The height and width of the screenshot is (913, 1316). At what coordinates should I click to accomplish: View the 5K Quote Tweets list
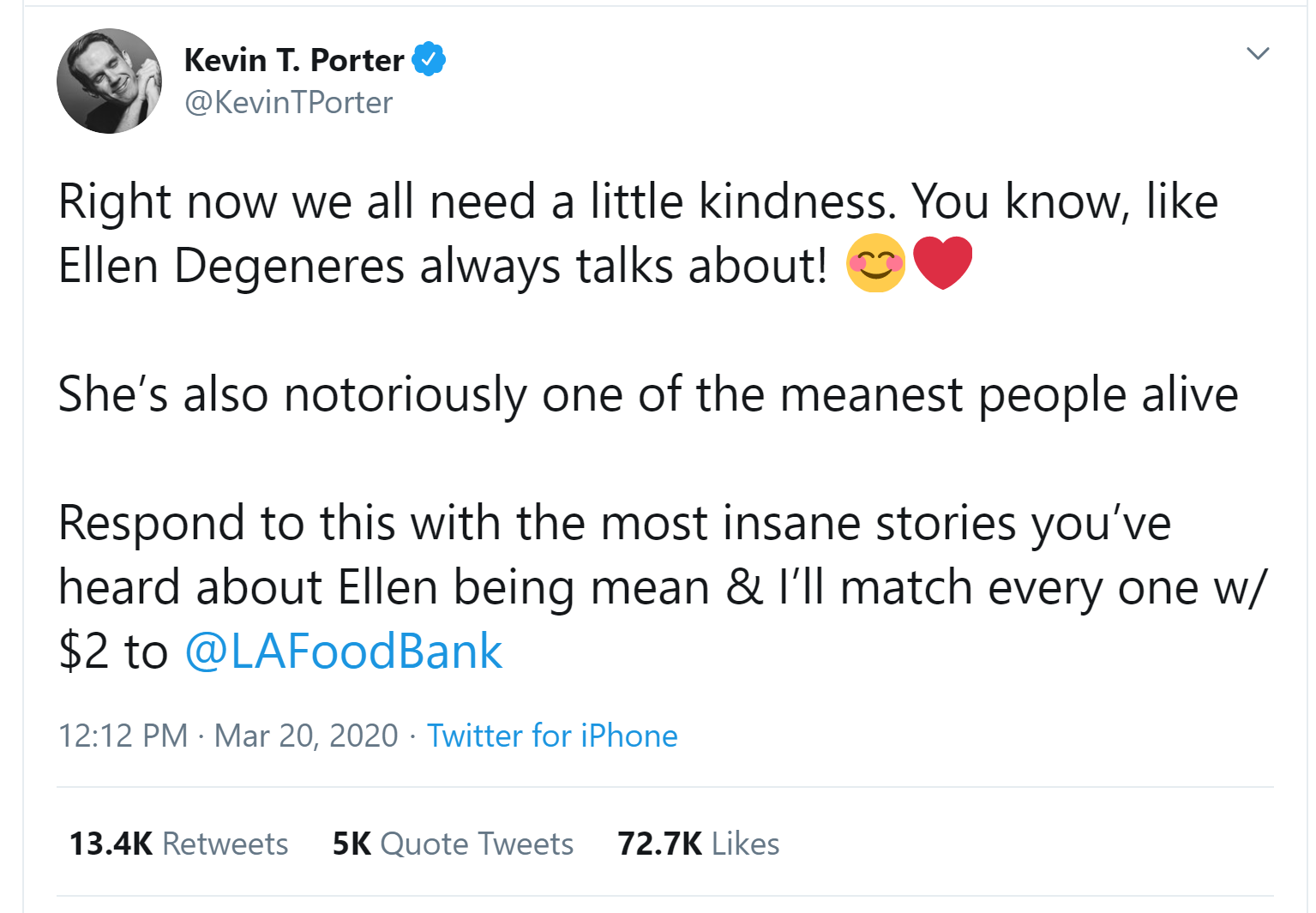pos(453,844)
